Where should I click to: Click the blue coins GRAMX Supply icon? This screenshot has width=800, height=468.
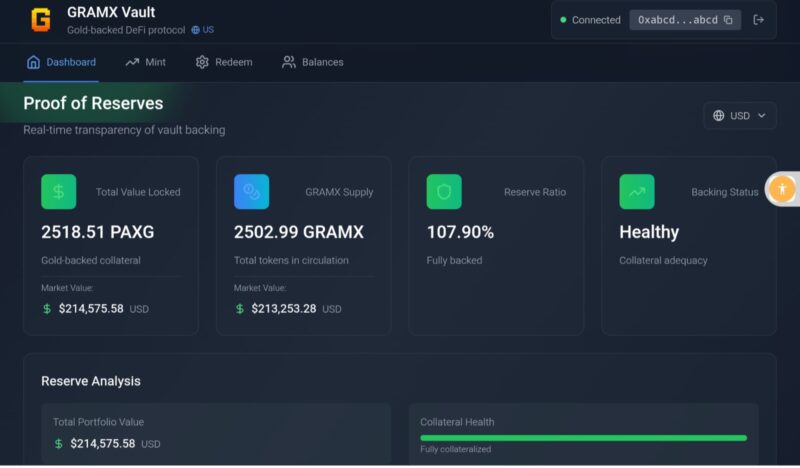(x=251, y=191)
